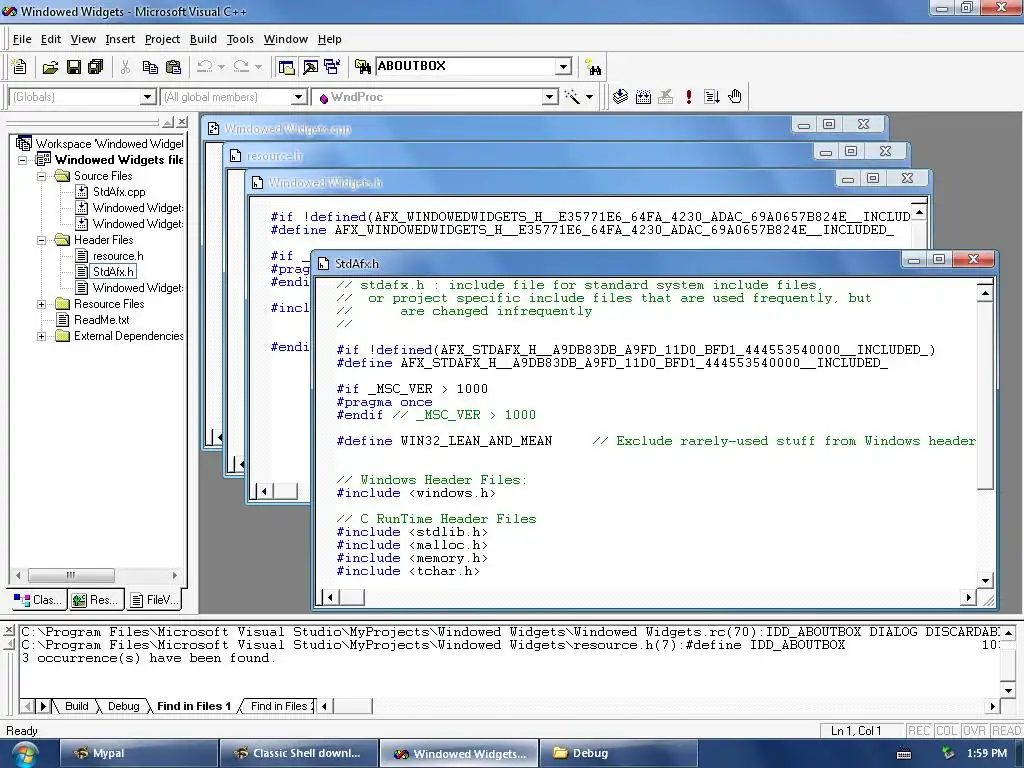Open the Undo history dropdown arrow
This screenshot has height=768, width=1024.
pyautogui.click(x=221, y=67)
